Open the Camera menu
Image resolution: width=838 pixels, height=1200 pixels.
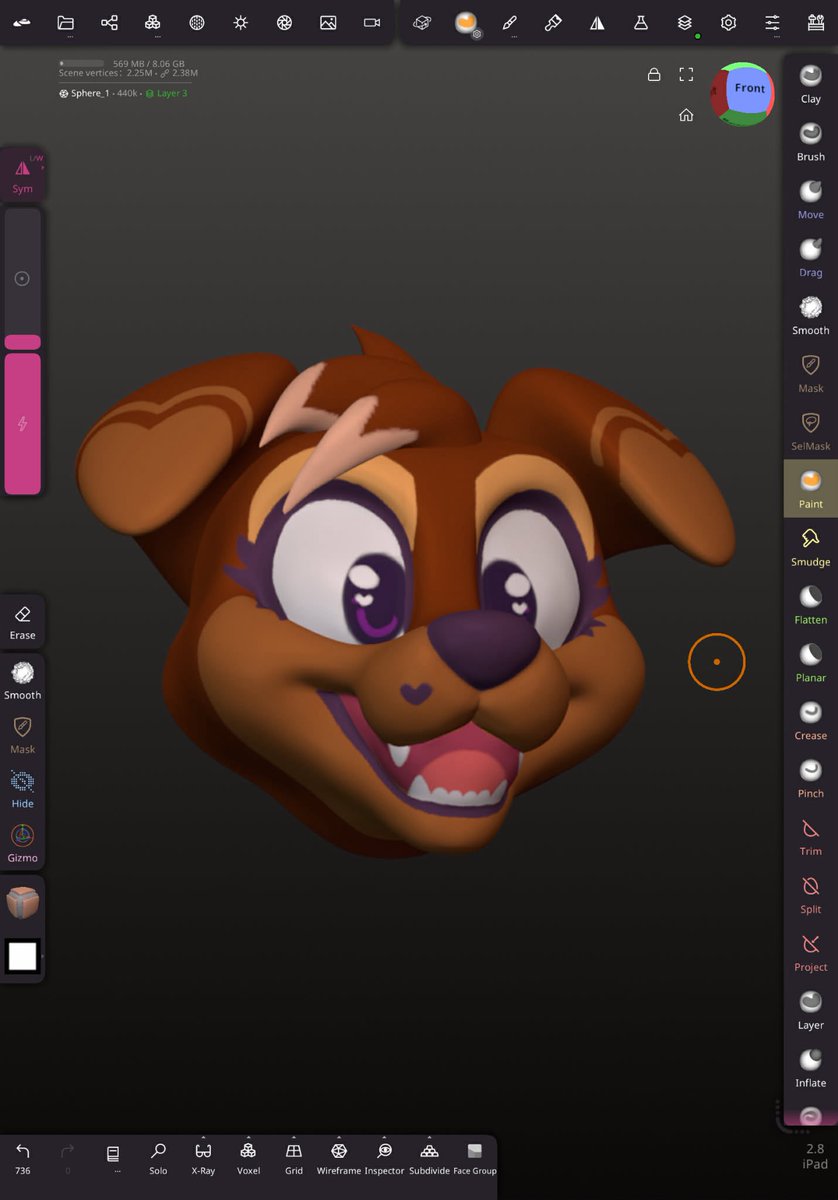[372, 22]
